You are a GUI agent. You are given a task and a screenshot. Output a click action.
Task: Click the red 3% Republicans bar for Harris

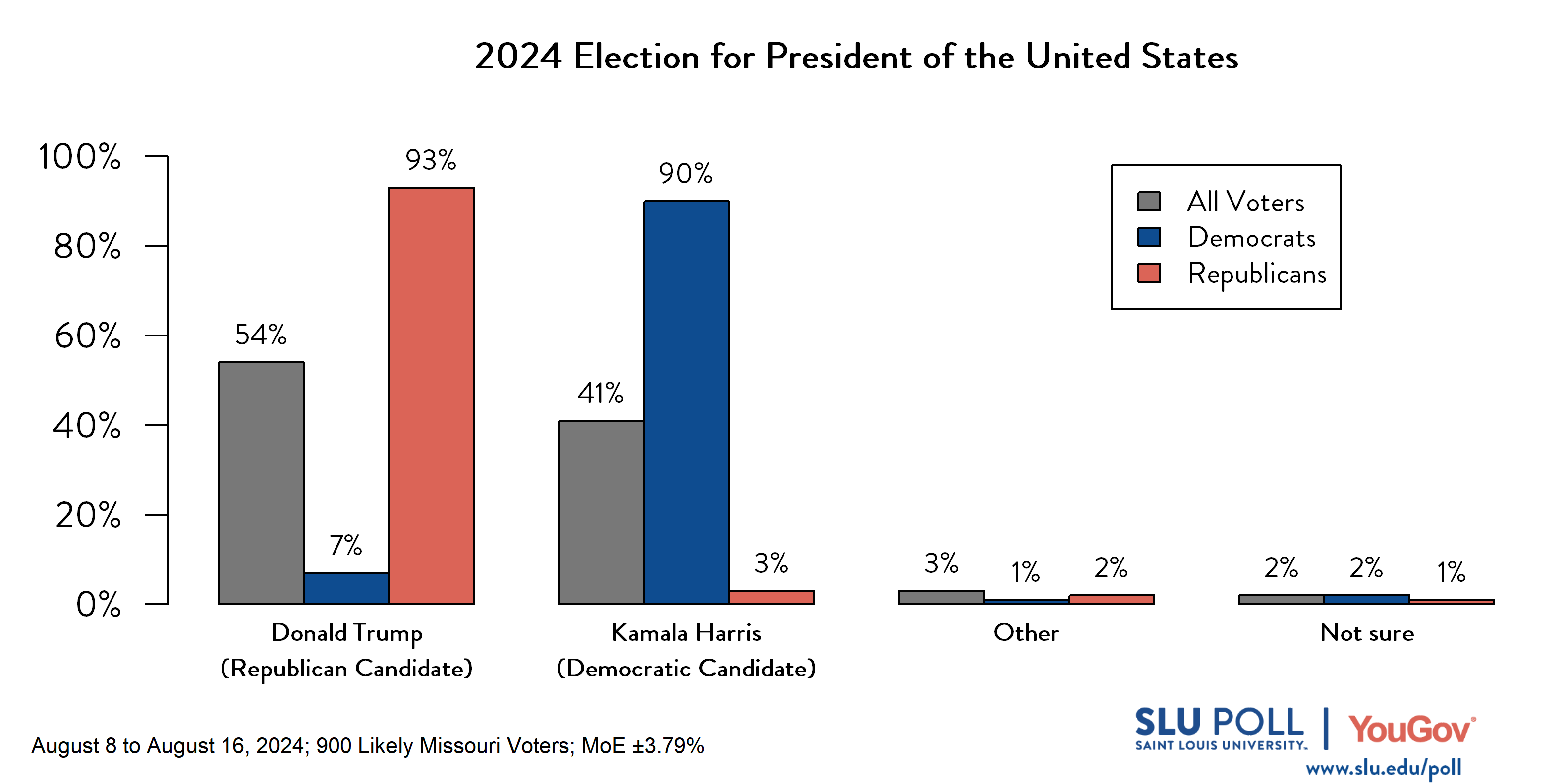(x=771, y=597)
